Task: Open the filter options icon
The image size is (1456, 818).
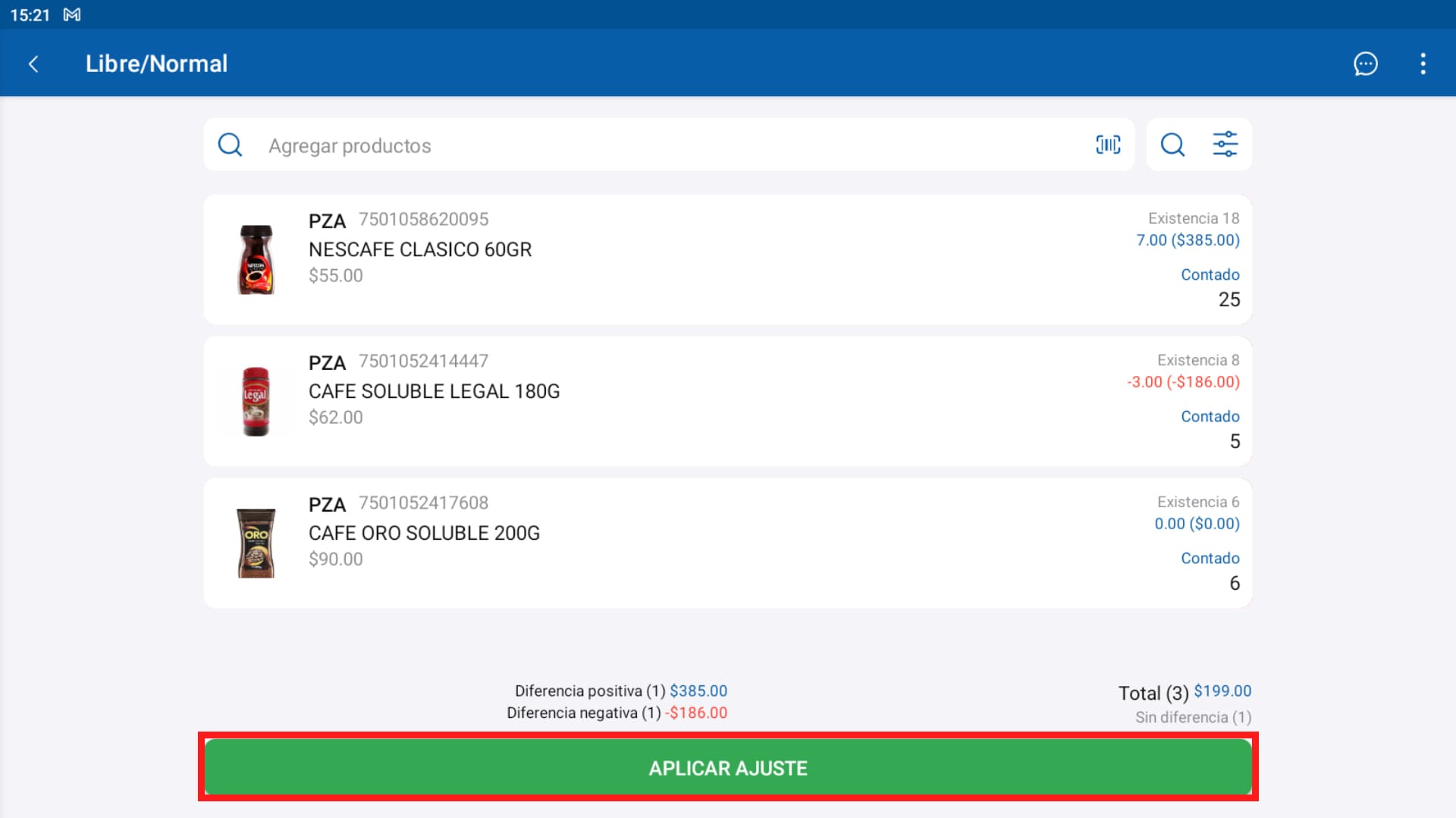Action: [1224, 144]
